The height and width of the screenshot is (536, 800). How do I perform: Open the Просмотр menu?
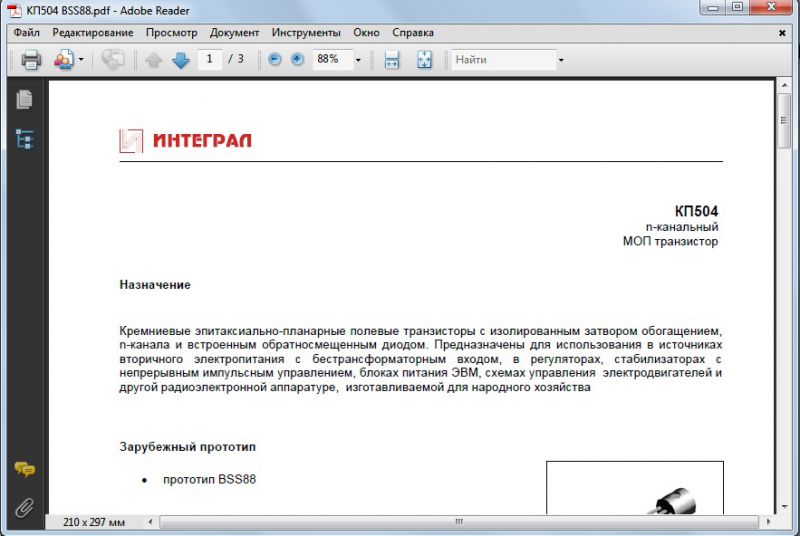[x=171, y=33]
